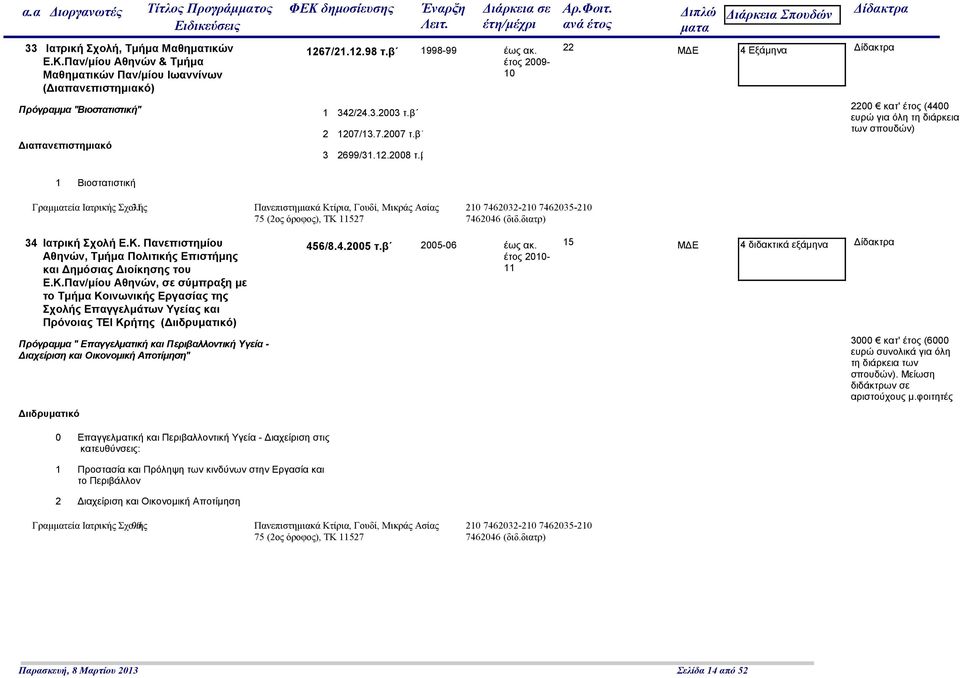Click the 'Διοργανωτές' column header

(x=86, y=12)
